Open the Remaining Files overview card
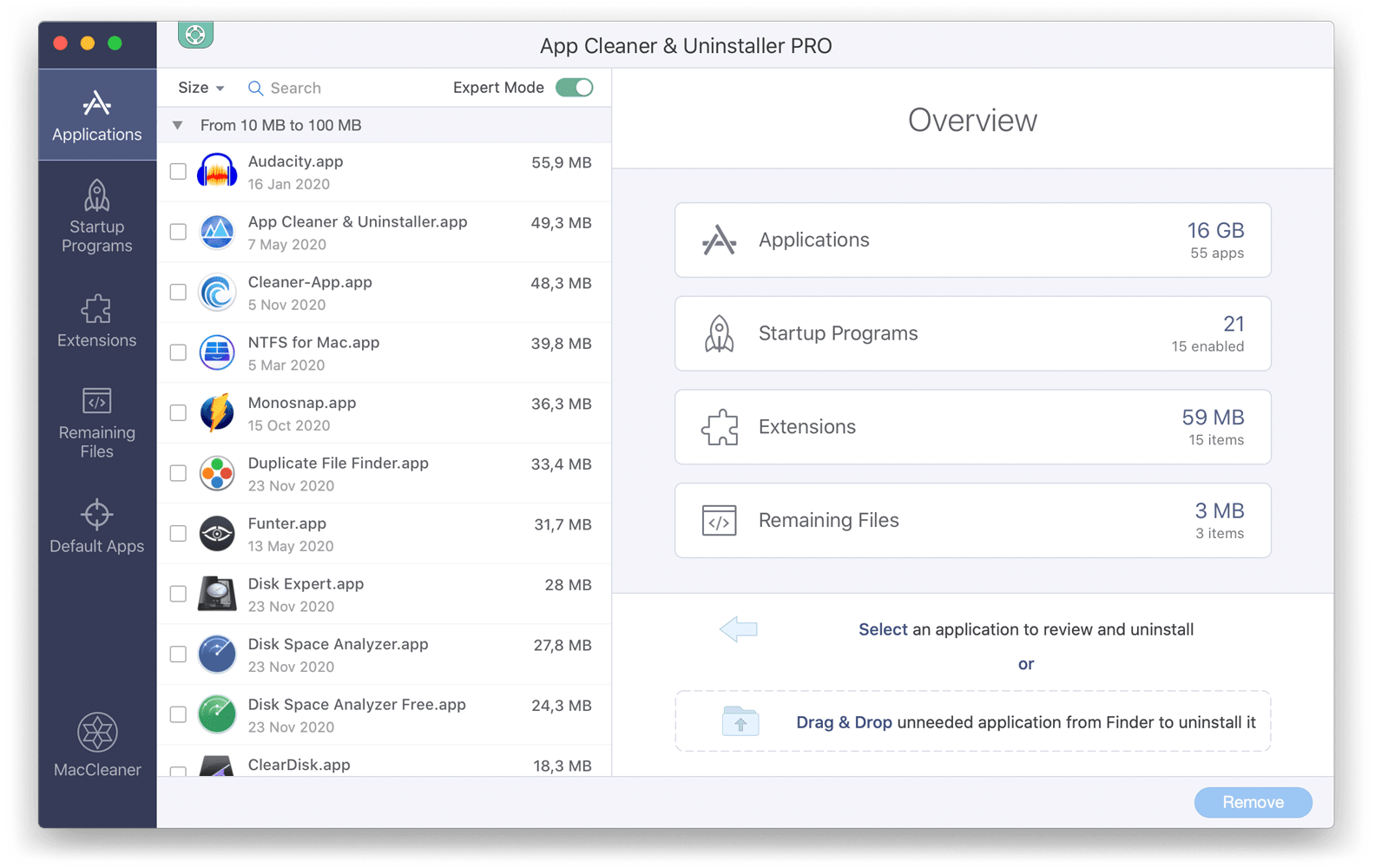Image resolution: width=1375 pixels, height=868 pixels. click(x=972, y=520)
